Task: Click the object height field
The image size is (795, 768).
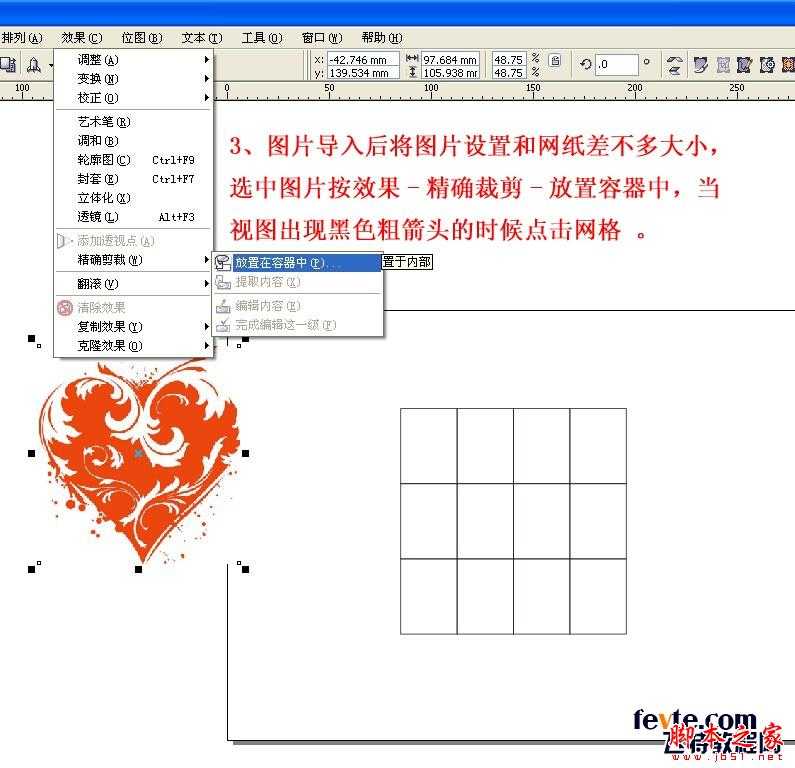Action: coord(450,73)
